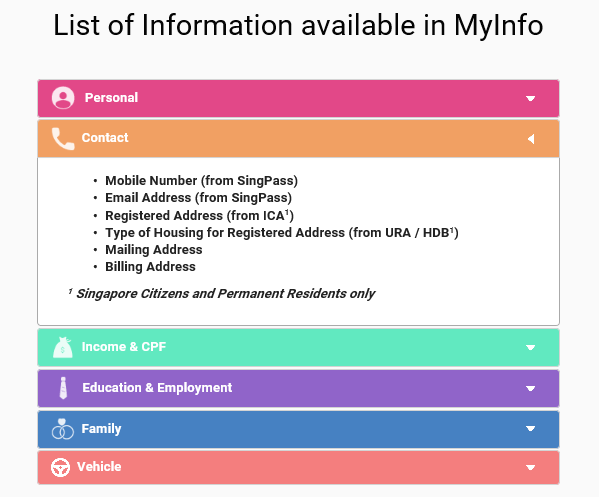Click 'Email Address (from SingPass)' item
Image resolution: width=599 pixels, height=497 pixels.
(x=198, y=198)
